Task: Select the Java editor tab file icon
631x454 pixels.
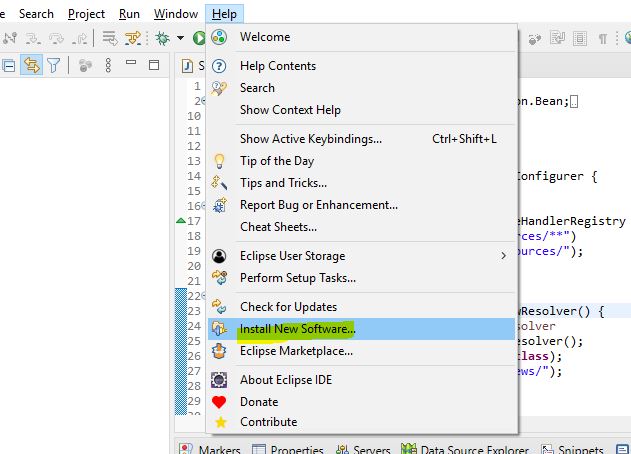Action: pyautogui.click(x=187, y=66)
